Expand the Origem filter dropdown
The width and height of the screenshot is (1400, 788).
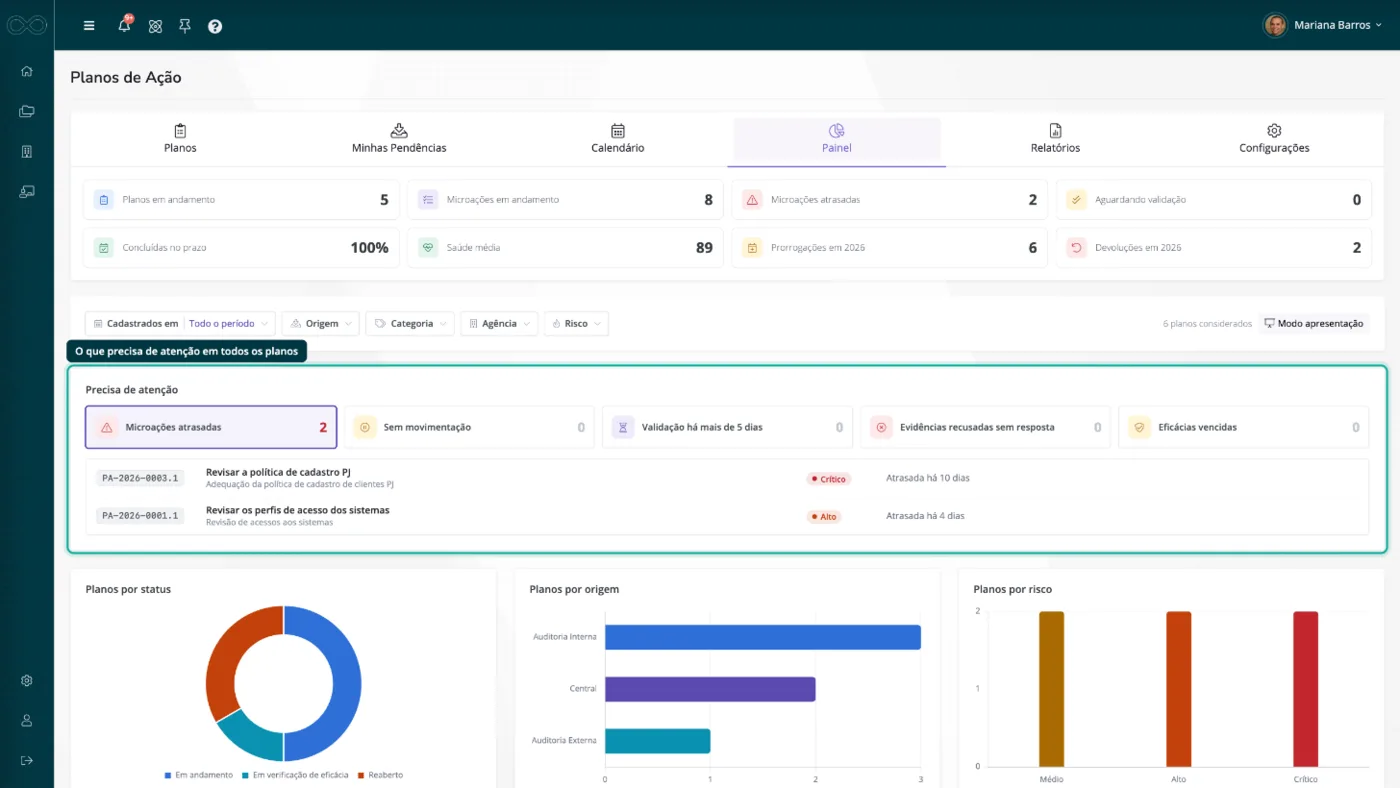[x=321, y=324]
